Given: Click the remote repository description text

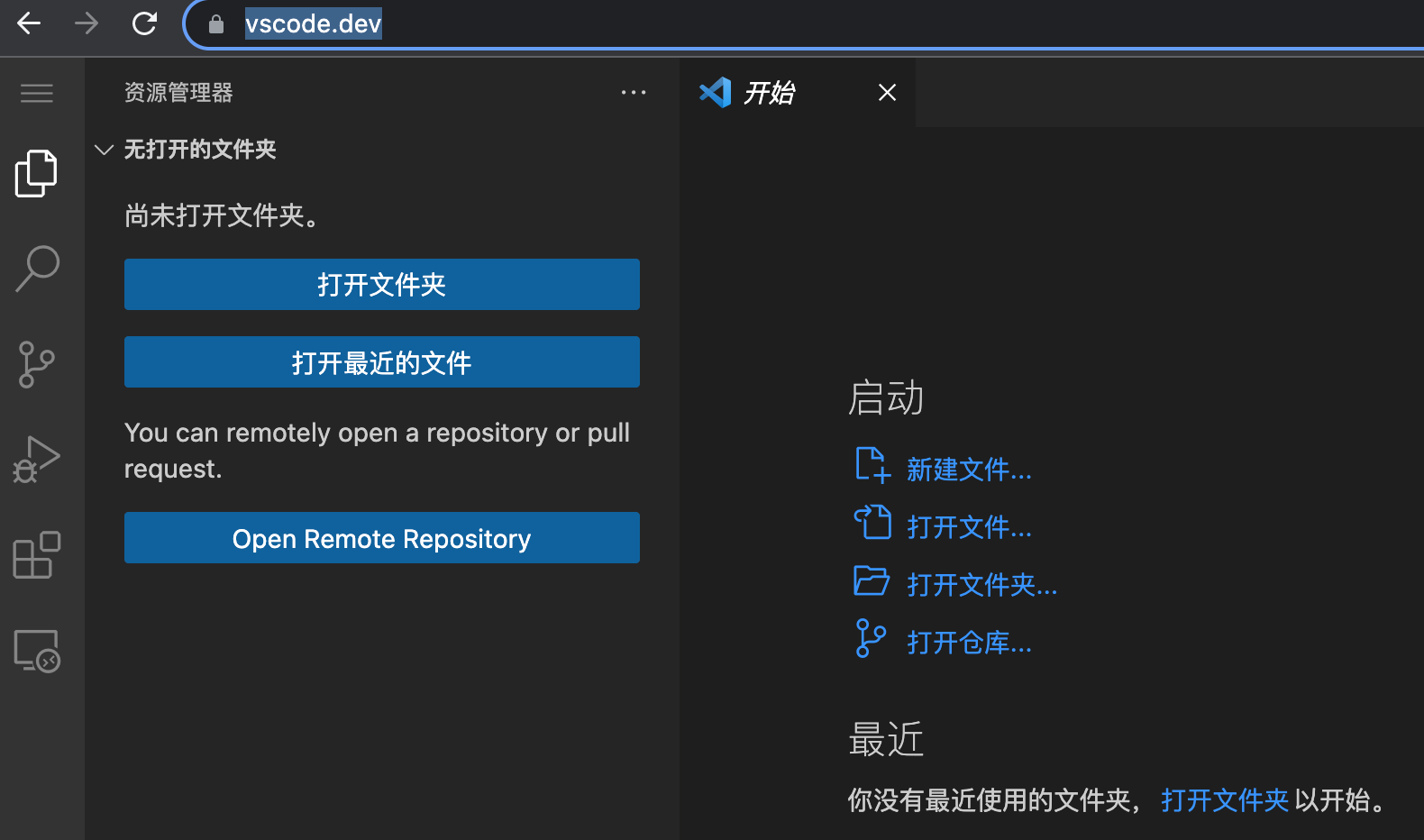Looking at the screenshot, I should coord(377,451).
